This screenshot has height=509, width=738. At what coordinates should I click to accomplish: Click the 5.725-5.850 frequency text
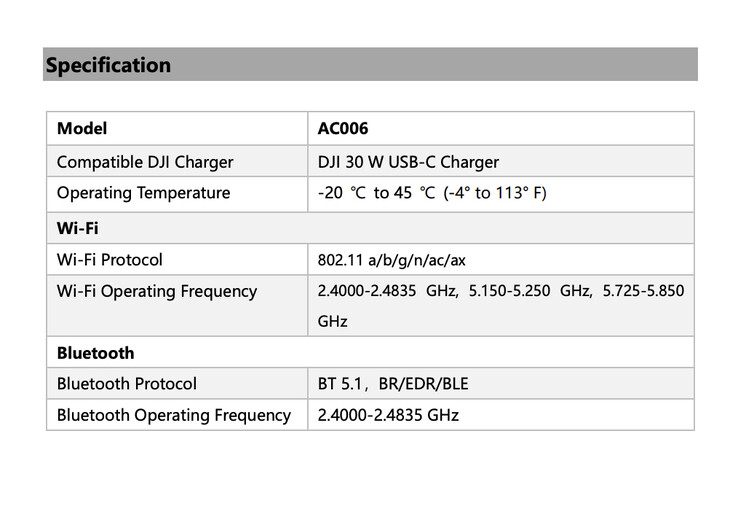click(644, 291)
